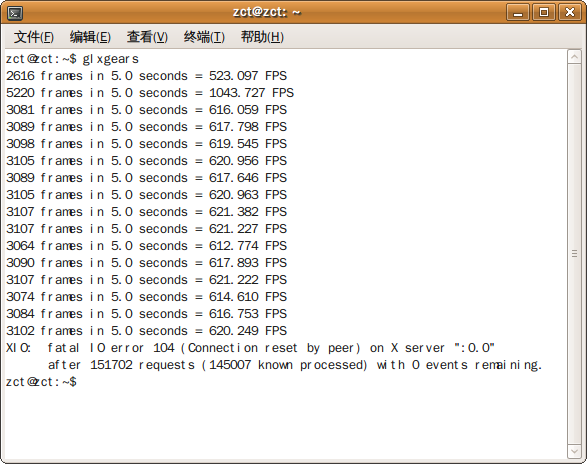The image size is (587, 464).
Task: Click the zct@zct: ~ title bar text
Action: tap(267, 12)
